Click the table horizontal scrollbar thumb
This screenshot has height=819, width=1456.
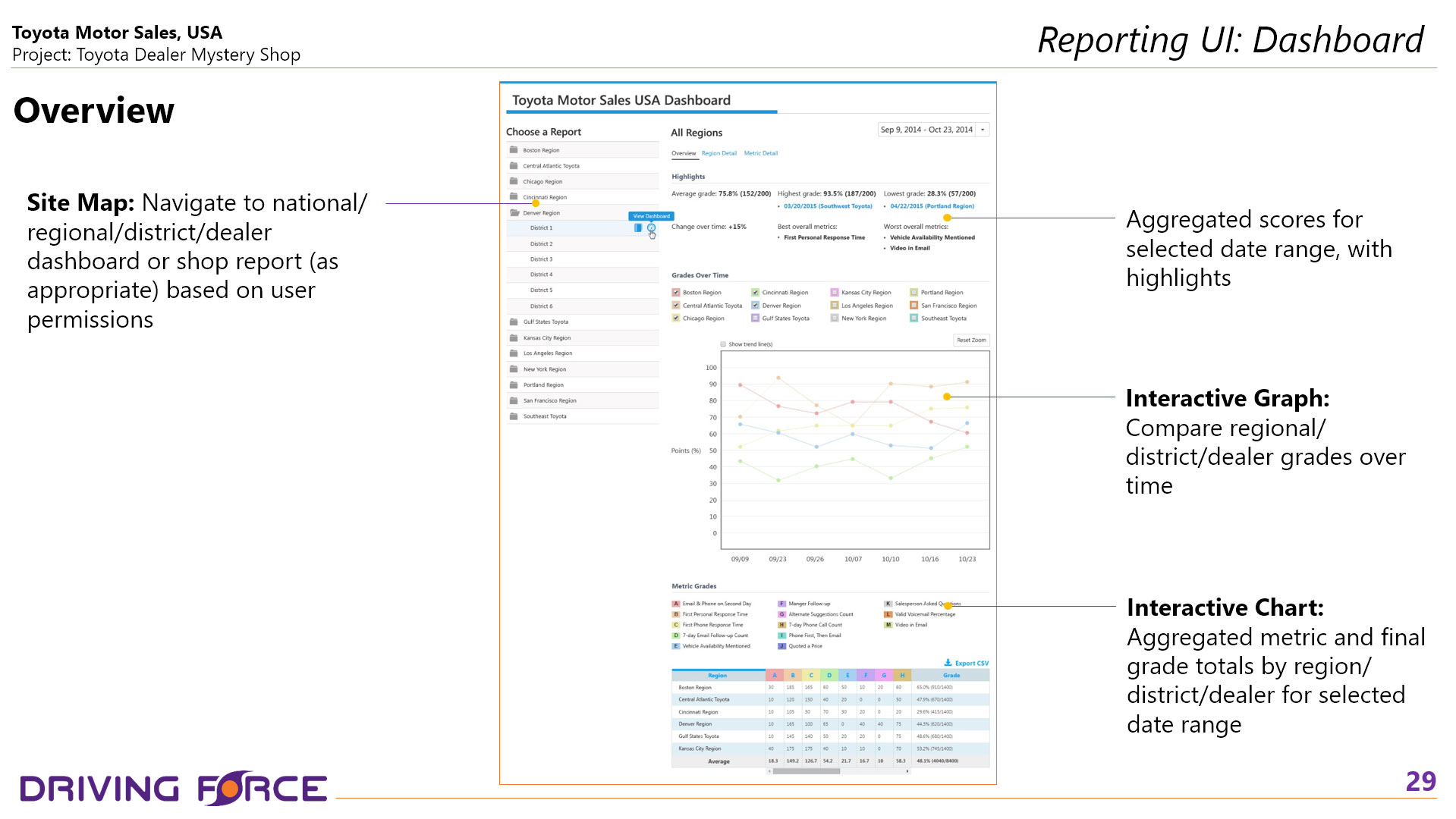pos(806,771)
